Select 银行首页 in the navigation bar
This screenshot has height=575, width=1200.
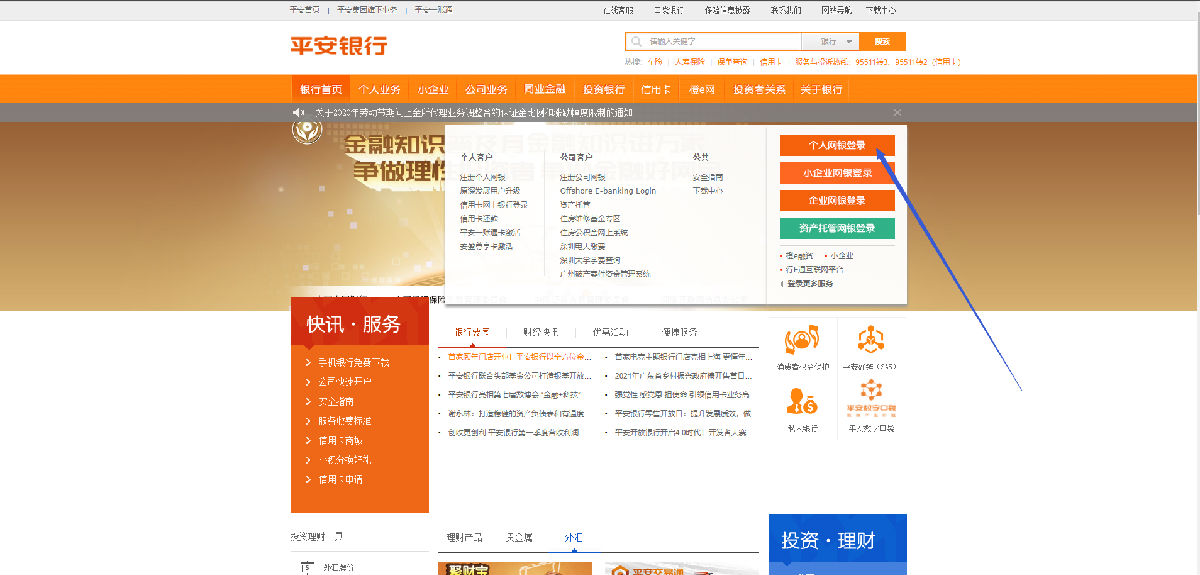click(321, 89)
